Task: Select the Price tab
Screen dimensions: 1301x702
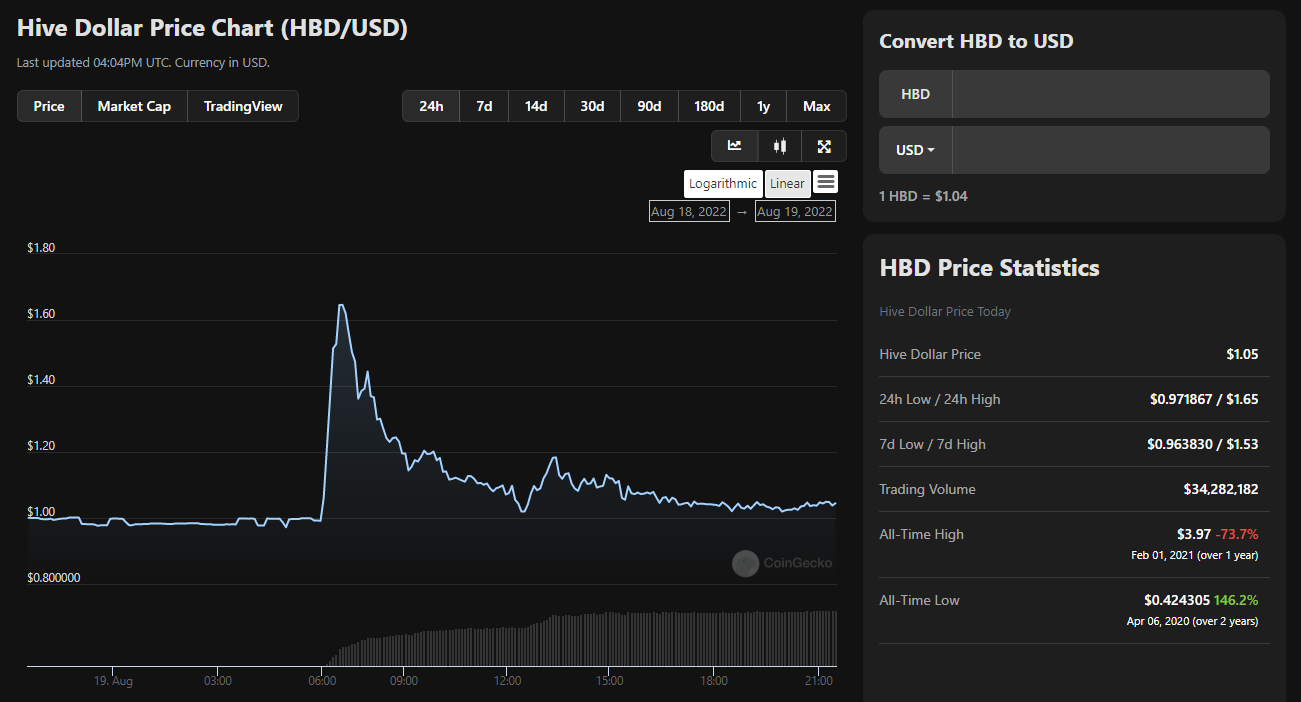Action: 49,106
